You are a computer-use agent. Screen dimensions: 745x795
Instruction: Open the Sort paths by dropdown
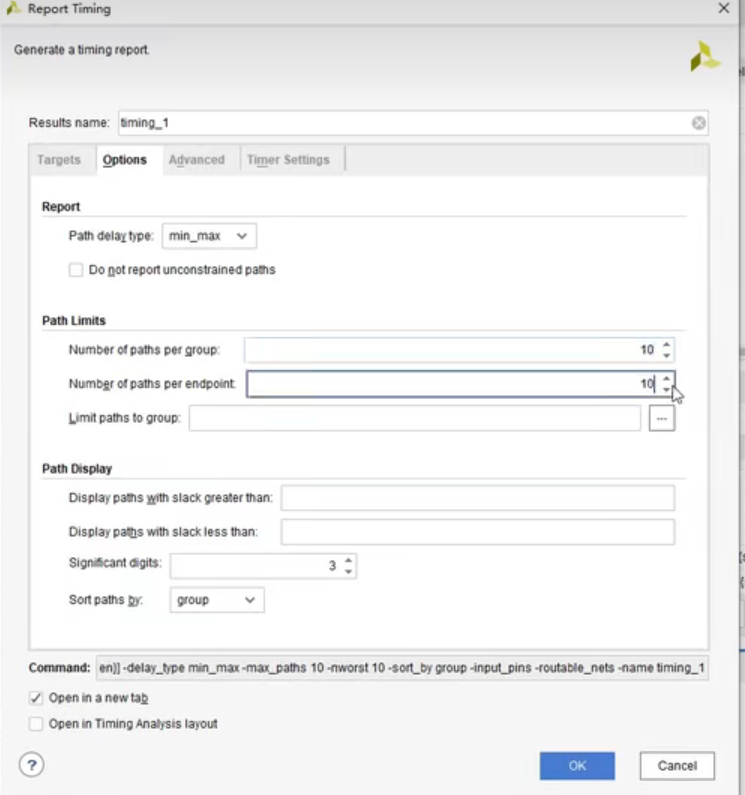[217, 600]
